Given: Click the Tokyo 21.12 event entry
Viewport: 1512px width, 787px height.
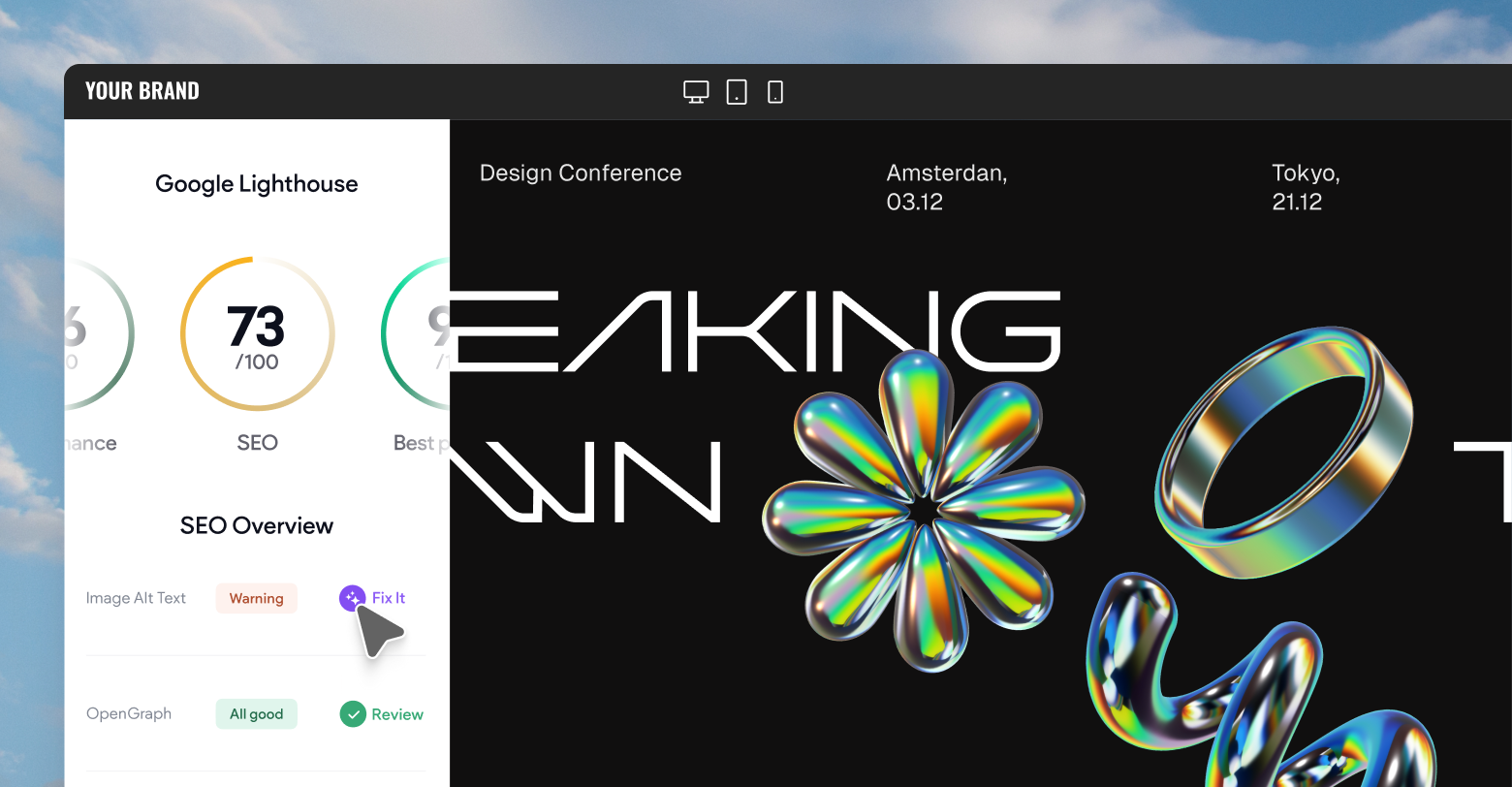Looking at the screenshot, I should point(1305,187).
